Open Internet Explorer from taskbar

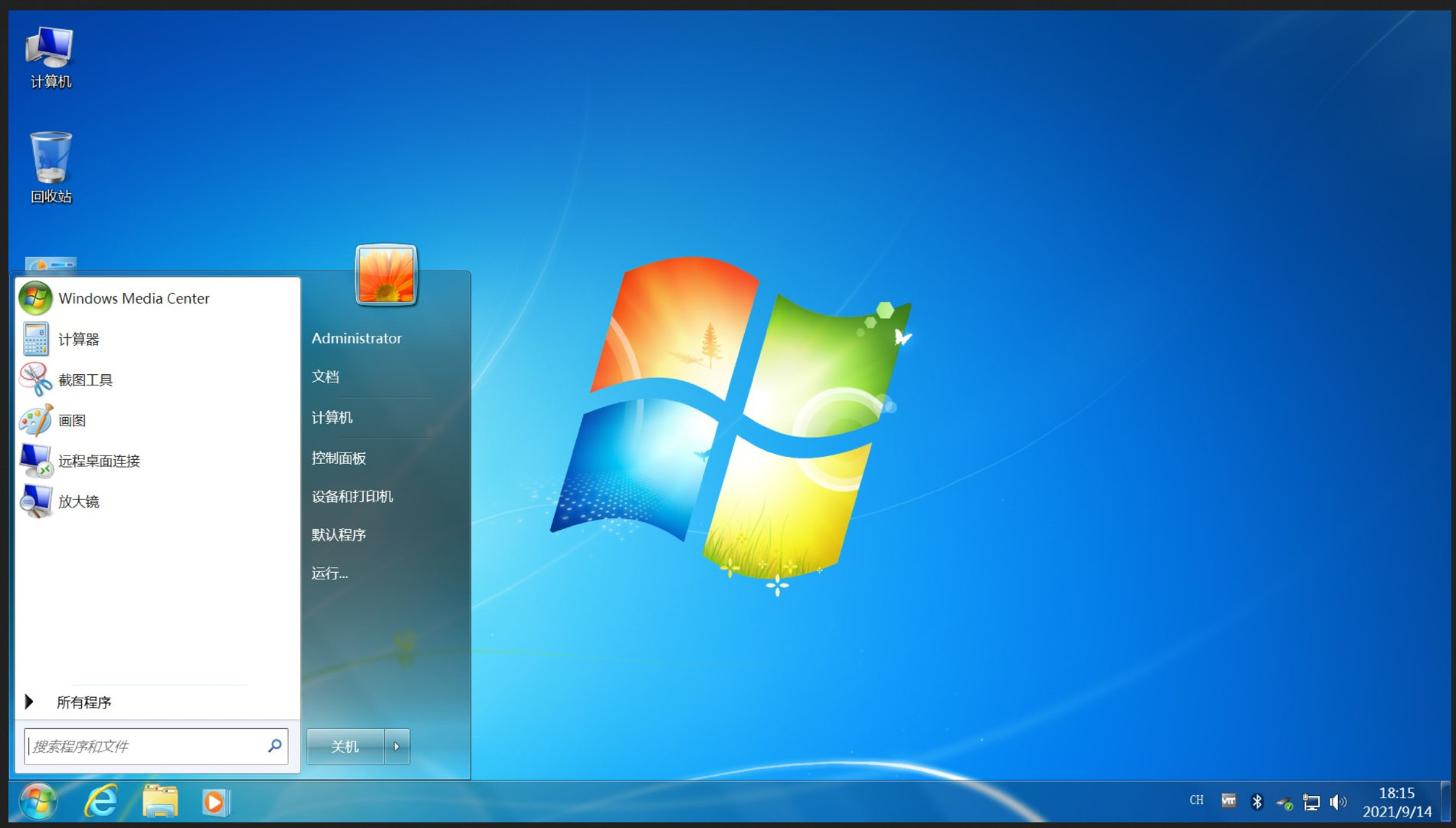pos(100,802)
